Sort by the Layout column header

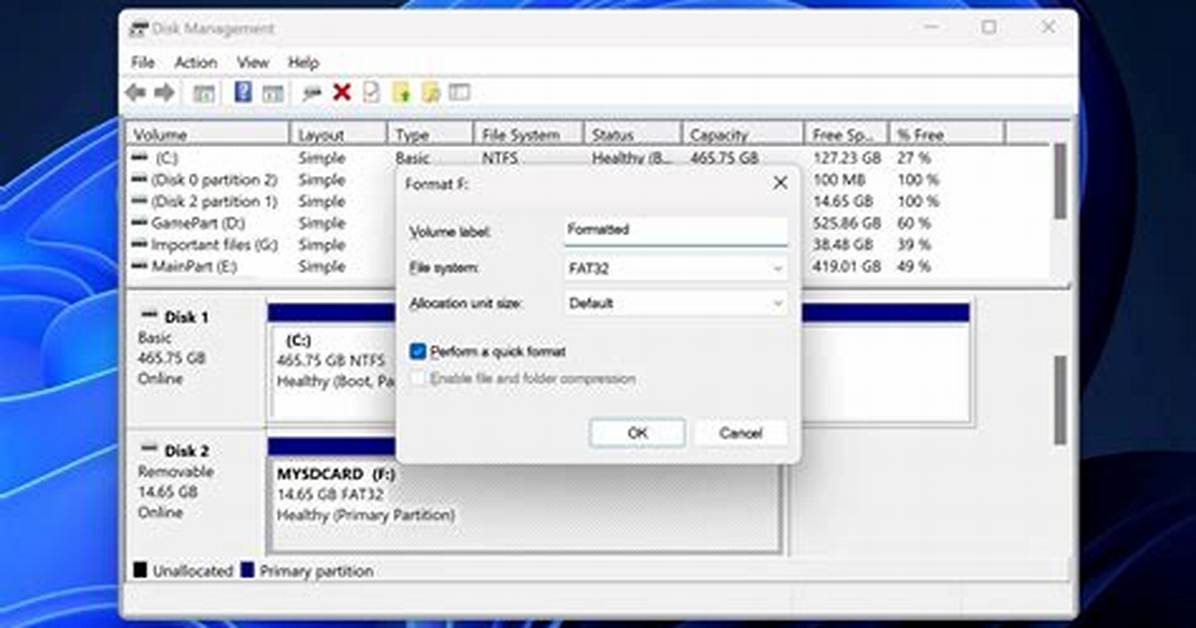(339, 134)
